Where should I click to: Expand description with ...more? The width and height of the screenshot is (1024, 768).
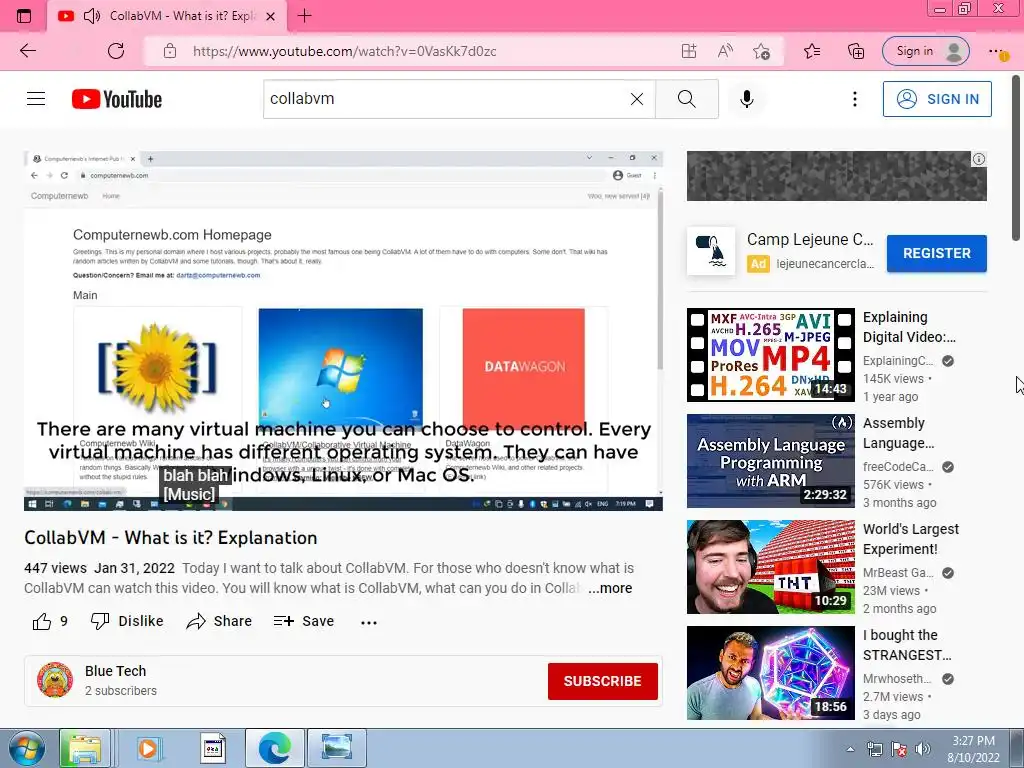pyautogui.click(x=610, y=588)
